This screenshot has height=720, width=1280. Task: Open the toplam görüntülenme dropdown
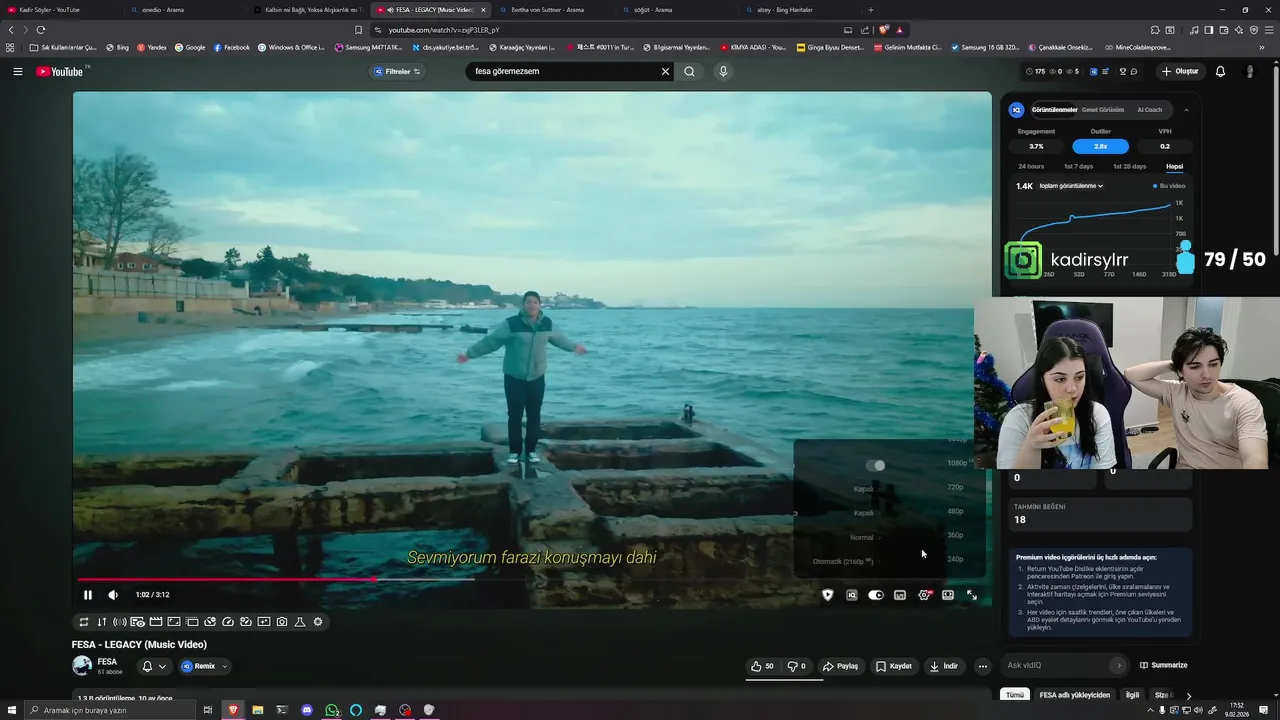click(1071, 186)
